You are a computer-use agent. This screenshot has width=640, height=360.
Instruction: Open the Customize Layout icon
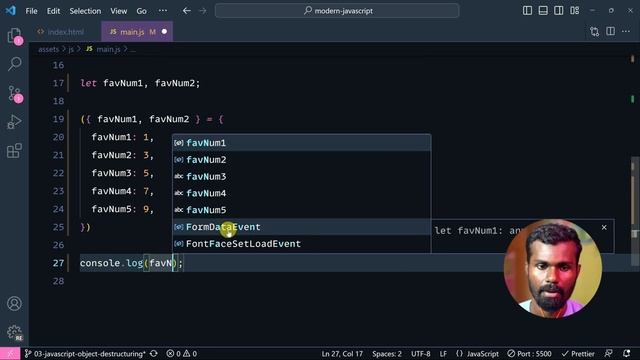pos(575,11)
